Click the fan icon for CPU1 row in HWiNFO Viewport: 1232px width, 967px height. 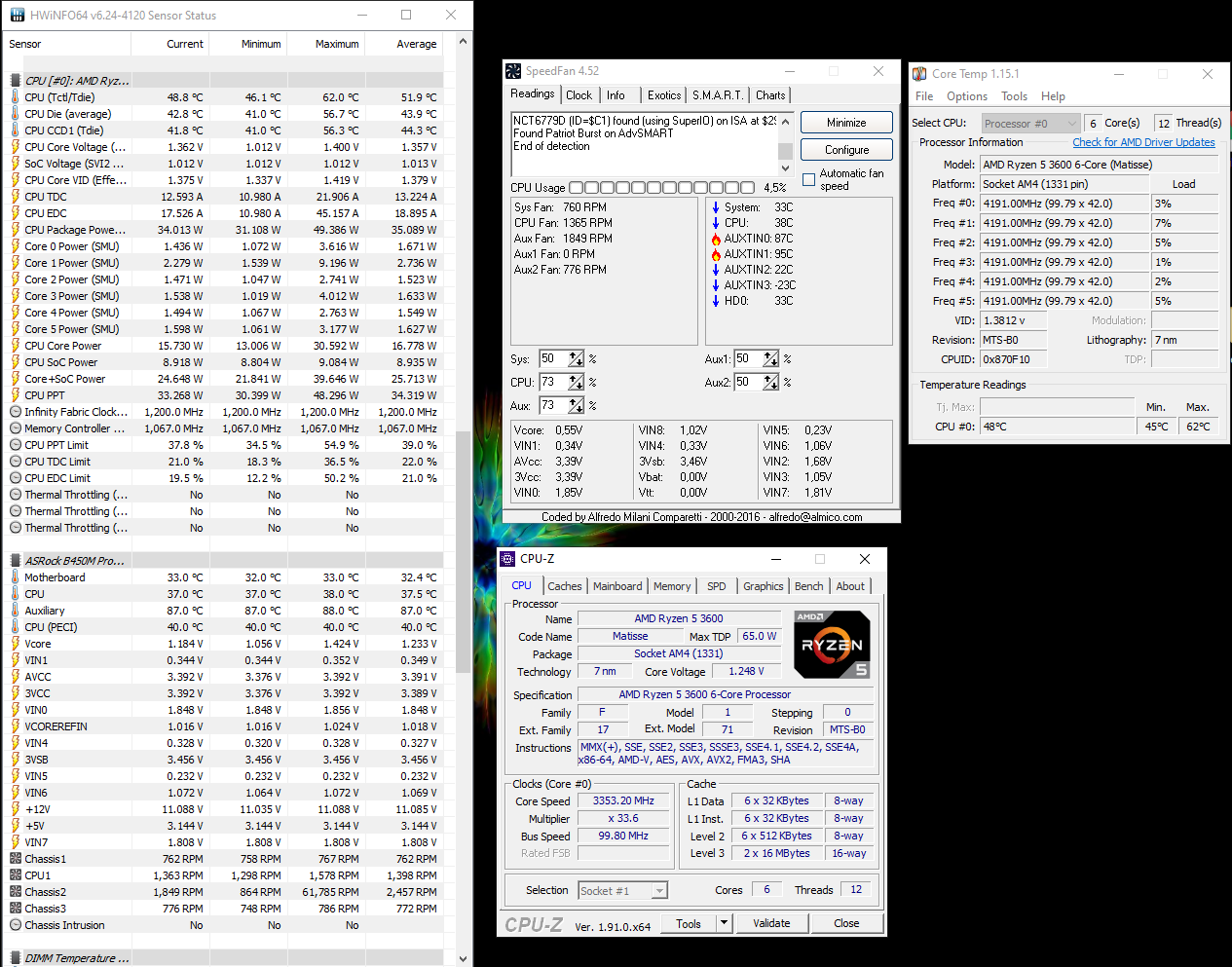(16, 875)
